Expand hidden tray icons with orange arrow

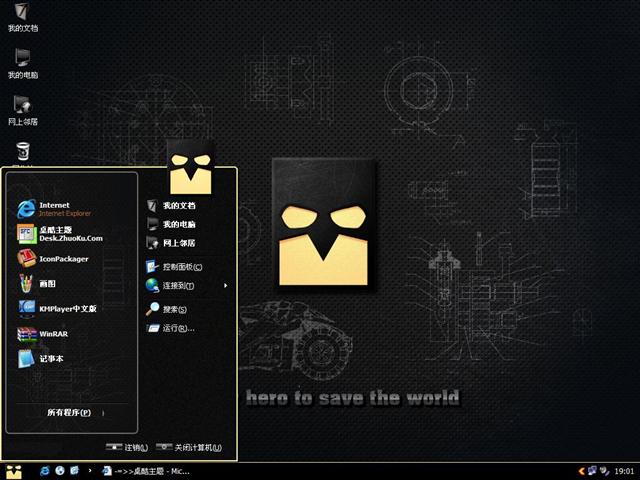click(582, 471)
